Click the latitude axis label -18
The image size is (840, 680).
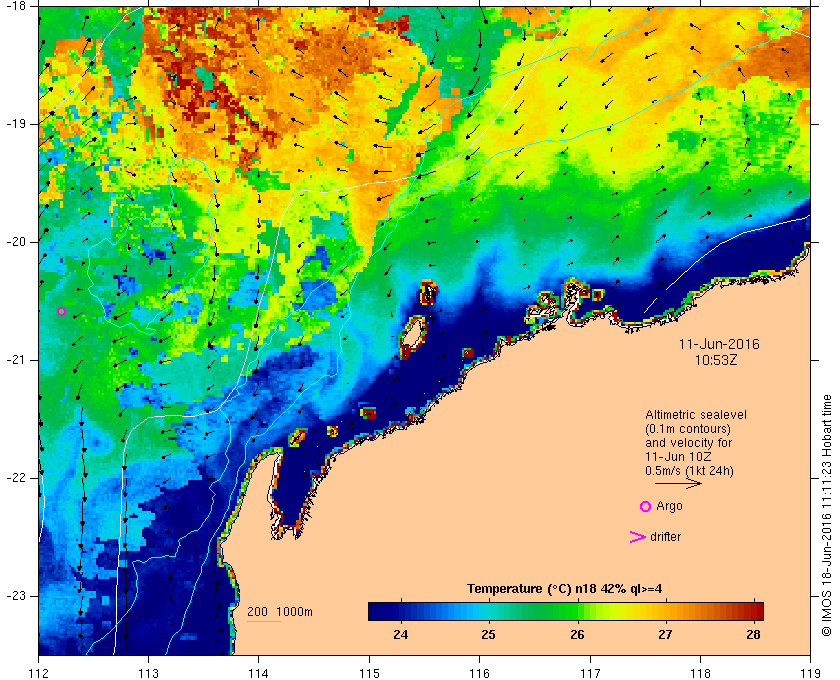coord(16,6)
